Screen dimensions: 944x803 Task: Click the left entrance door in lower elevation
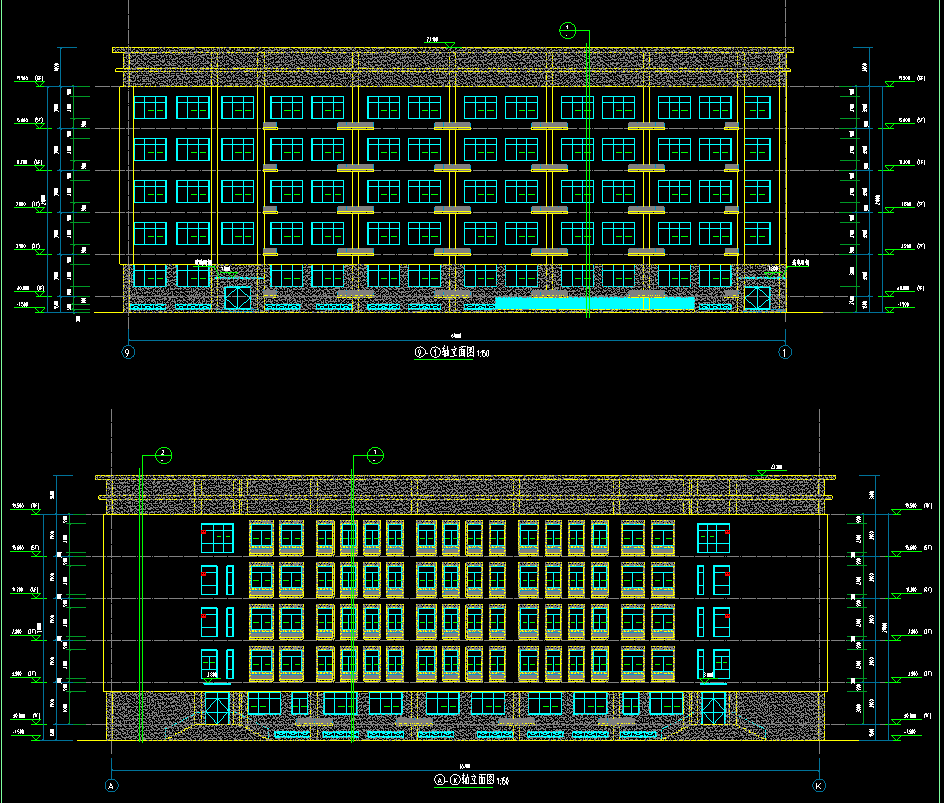[x=217, y=710]
